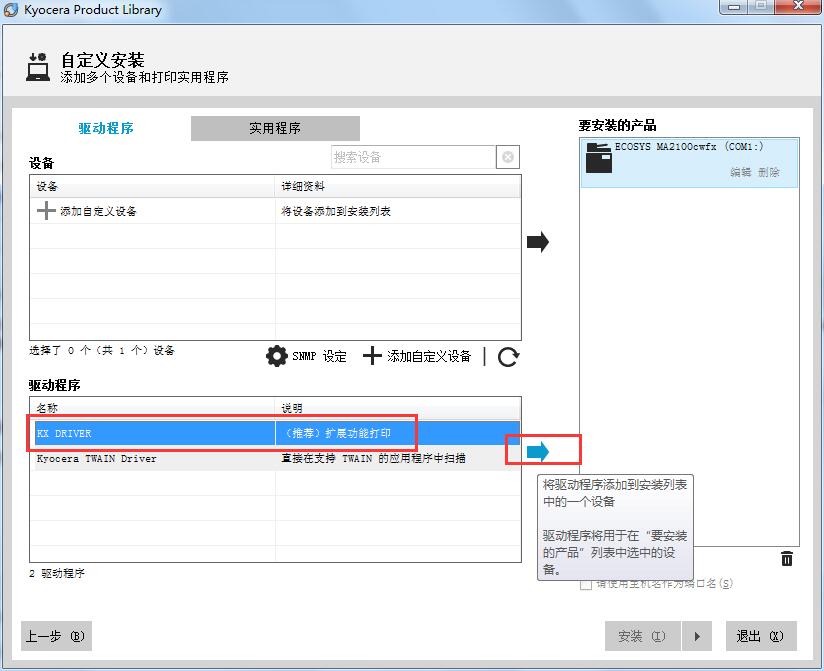
Task: Click the black arrow to add device to install list
Action: pyautogui.click(x=538, y=242)
